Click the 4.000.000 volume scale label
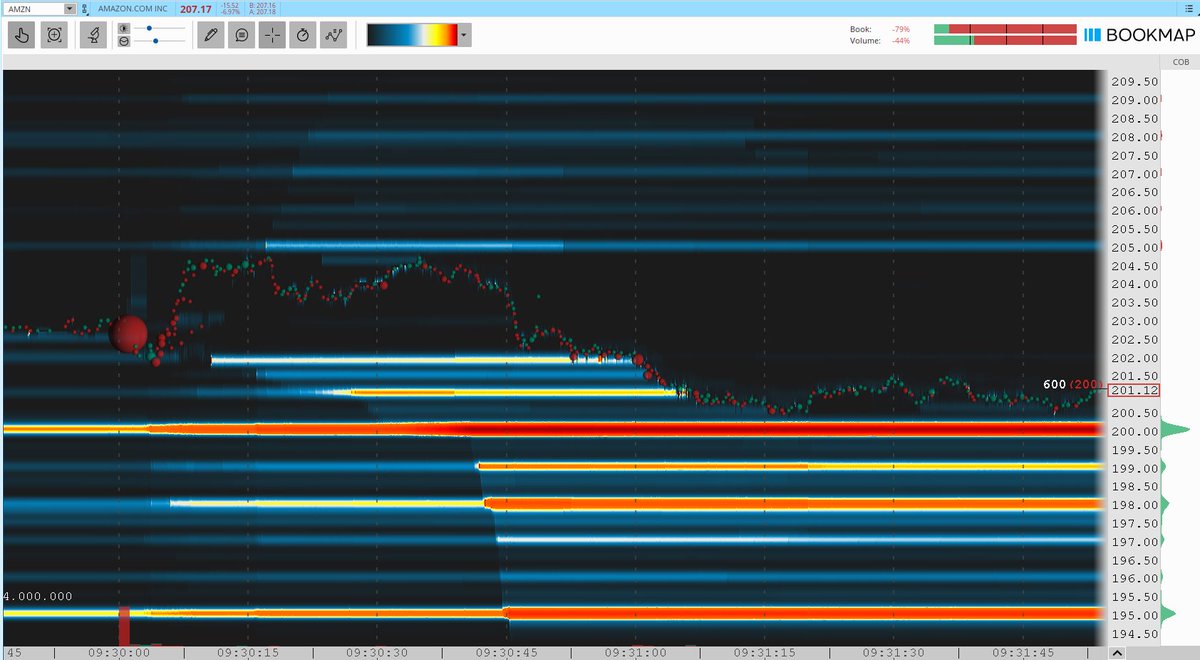The width and height of the screenshot is (1200, 660). click(x=38, y=596)
